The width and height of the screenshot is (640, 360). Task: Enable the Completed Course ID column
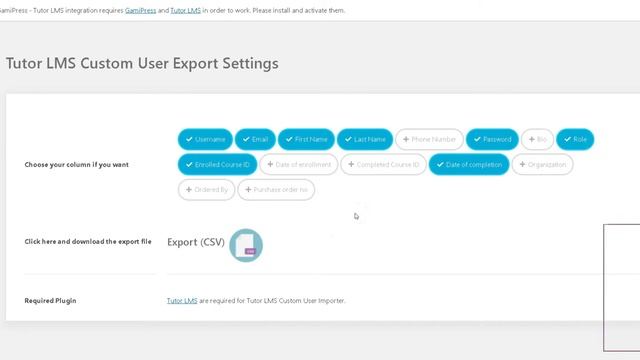tap(383, 164)
